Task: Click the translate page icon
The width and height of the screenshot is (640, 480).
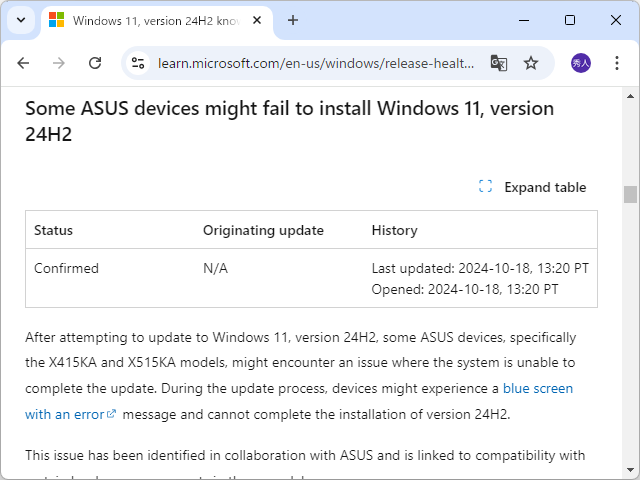Action: (x=498, y=63)
